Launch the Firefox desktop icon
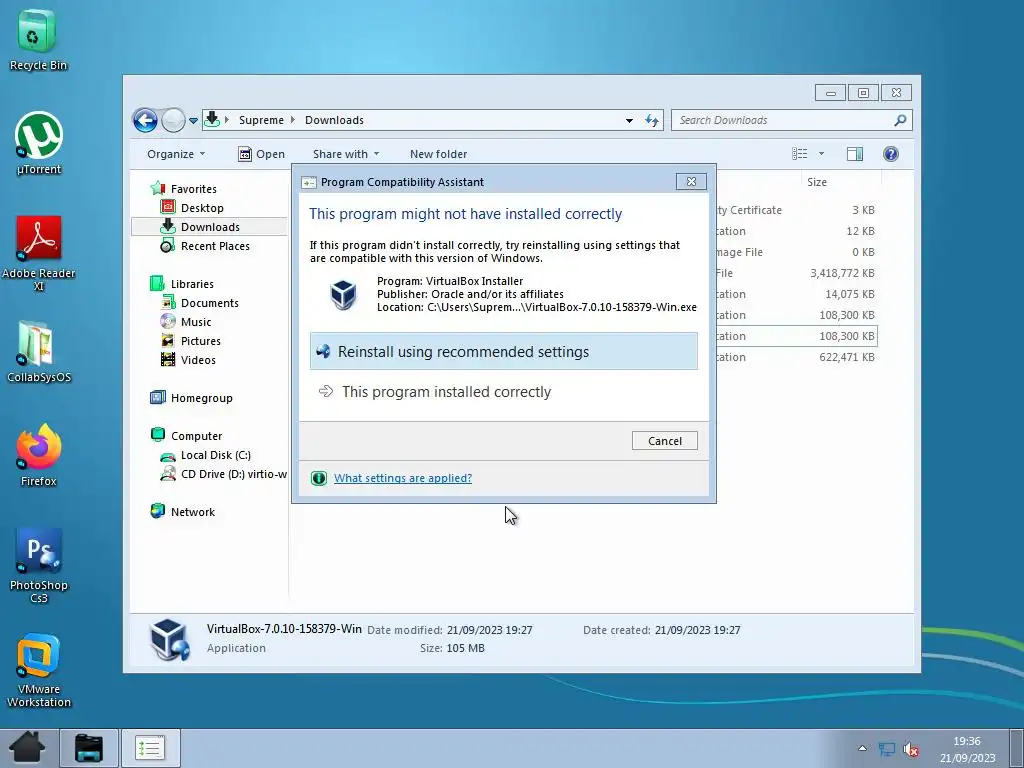 [39, 455]
